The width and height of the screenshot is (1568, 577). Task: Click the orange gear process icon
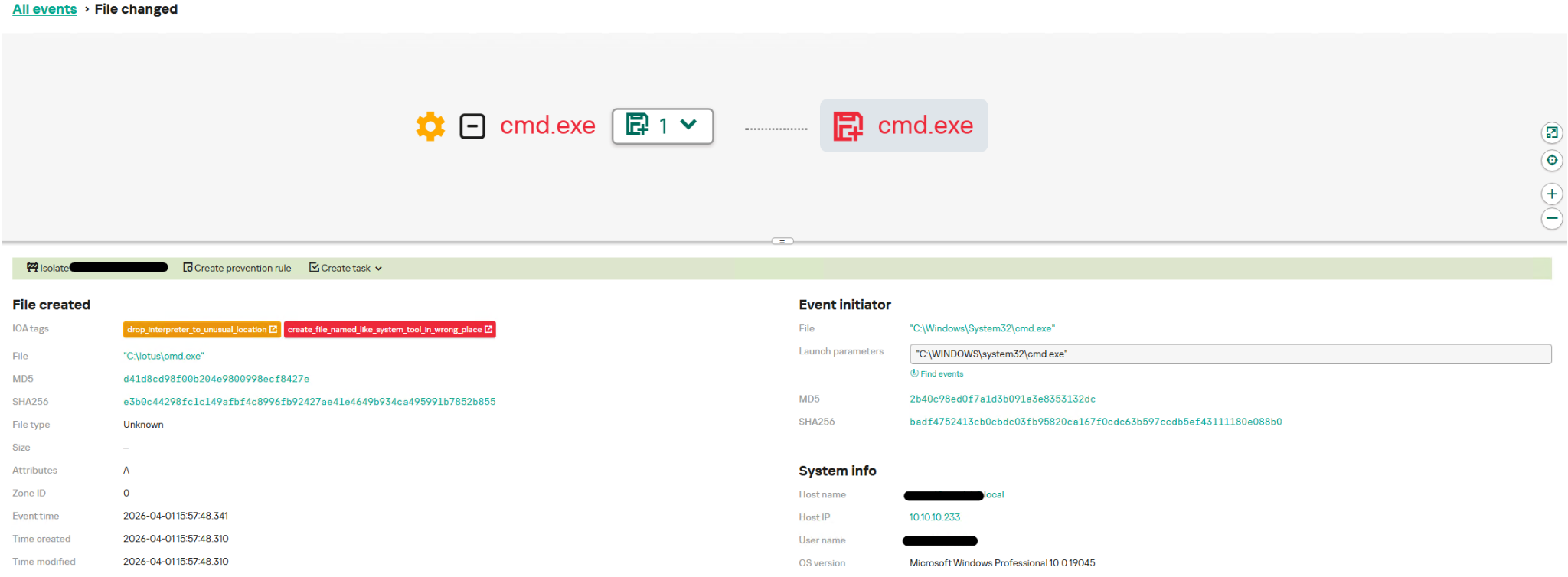click(x=430, y=126)
